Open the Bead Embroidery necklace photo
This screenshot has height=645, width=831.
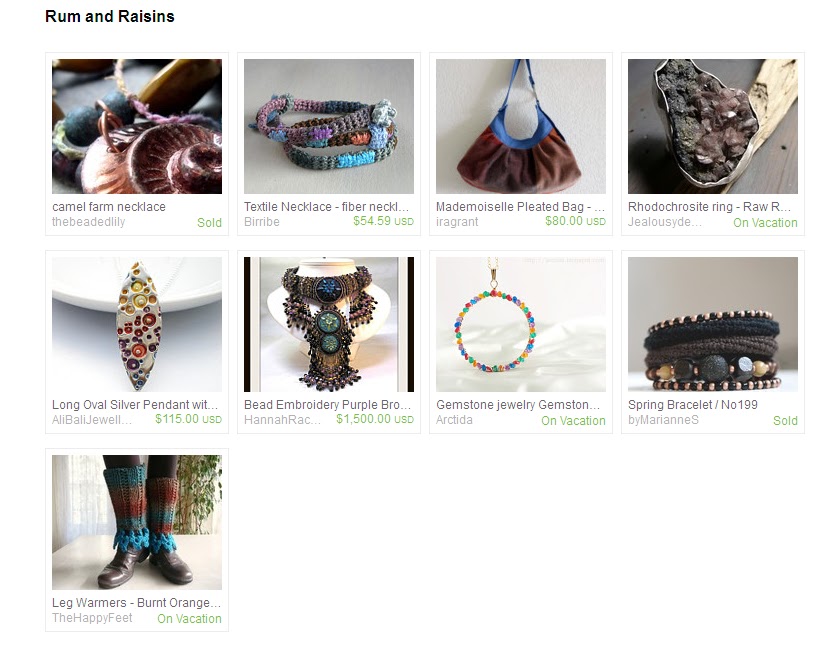point(329,324)
